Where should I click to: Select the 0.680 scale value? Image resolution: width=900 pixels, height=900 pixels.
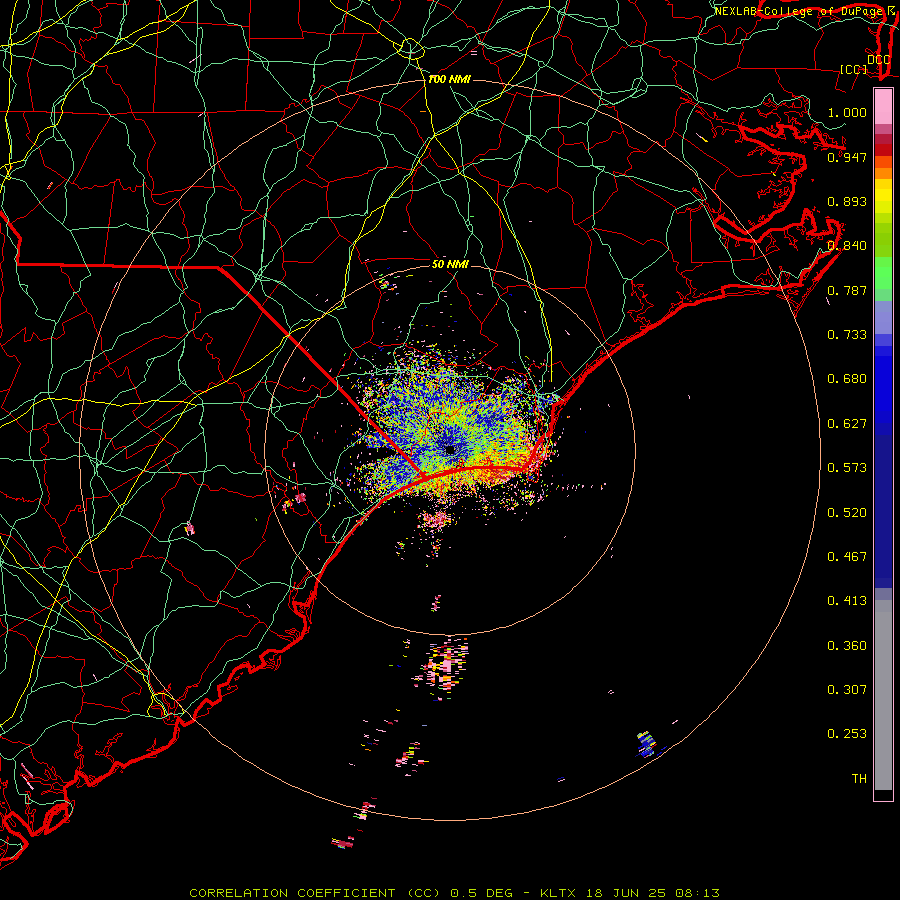click(x=847, y=379)
